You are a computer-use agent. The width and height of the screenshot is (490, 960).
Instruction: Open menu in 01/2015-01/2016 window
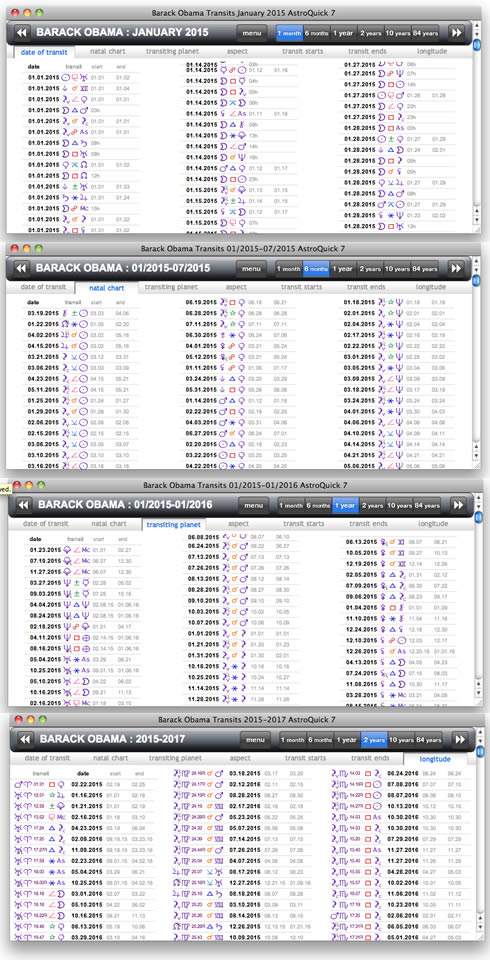(253, 506)
